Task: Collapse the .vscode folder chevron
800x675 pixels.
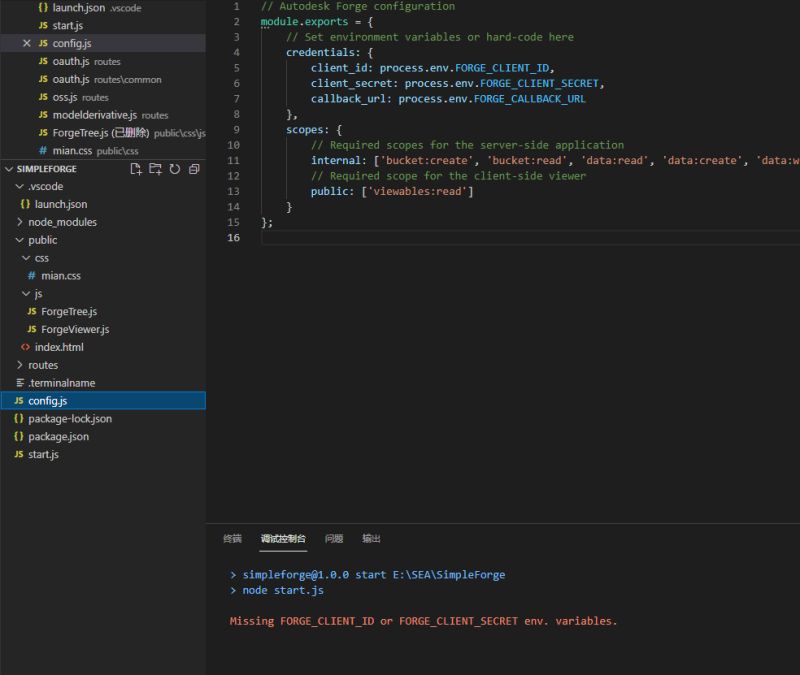Action: pos(19,186)
